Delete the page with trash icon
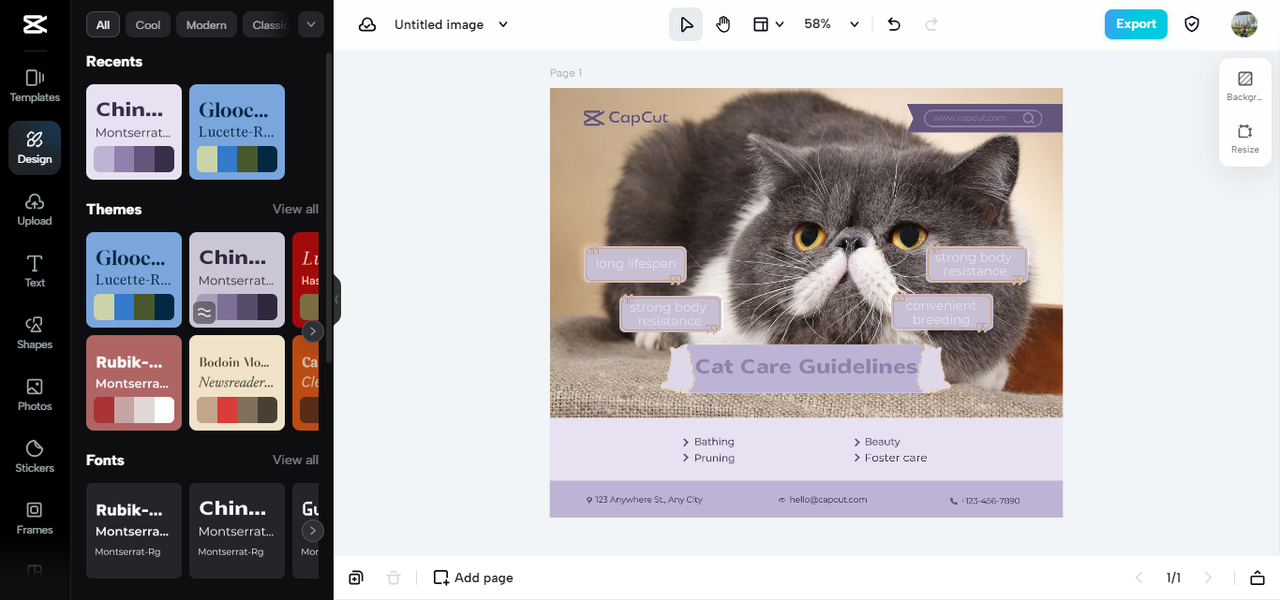 tap(394, 578)
